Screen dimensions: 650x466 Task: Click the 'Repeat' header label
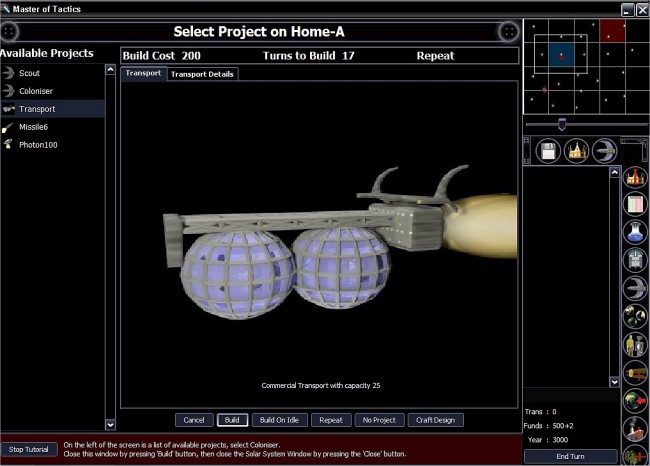[x=435, y=56]
